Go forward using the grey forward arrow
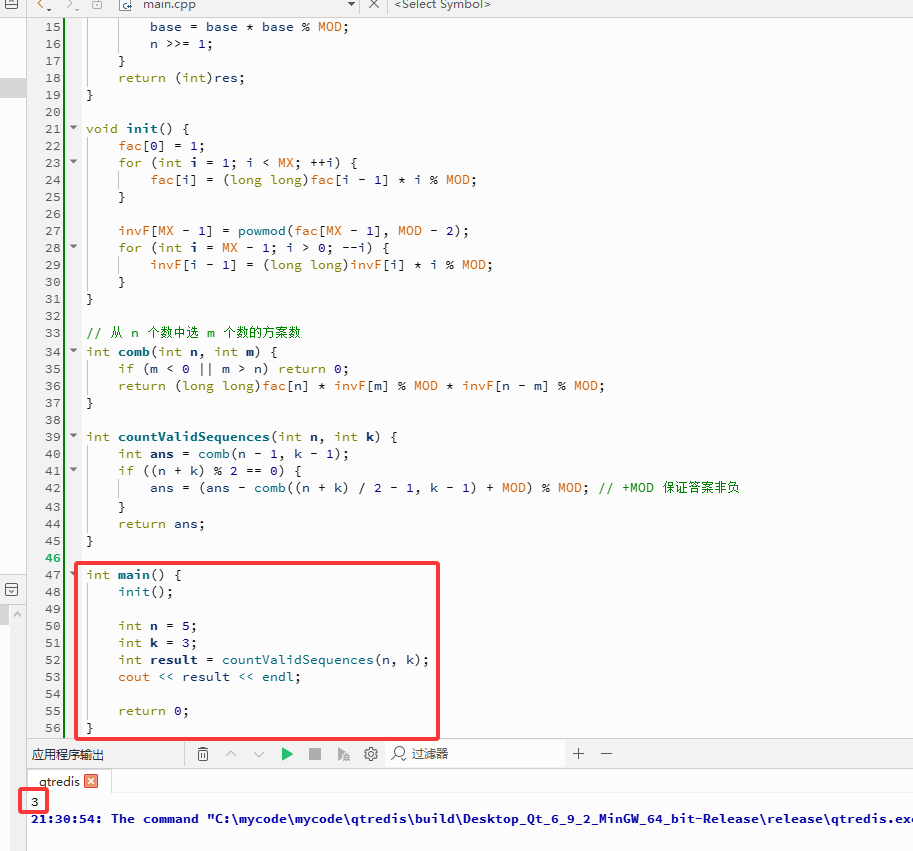913x851 pixels. (x=70, y=5)
